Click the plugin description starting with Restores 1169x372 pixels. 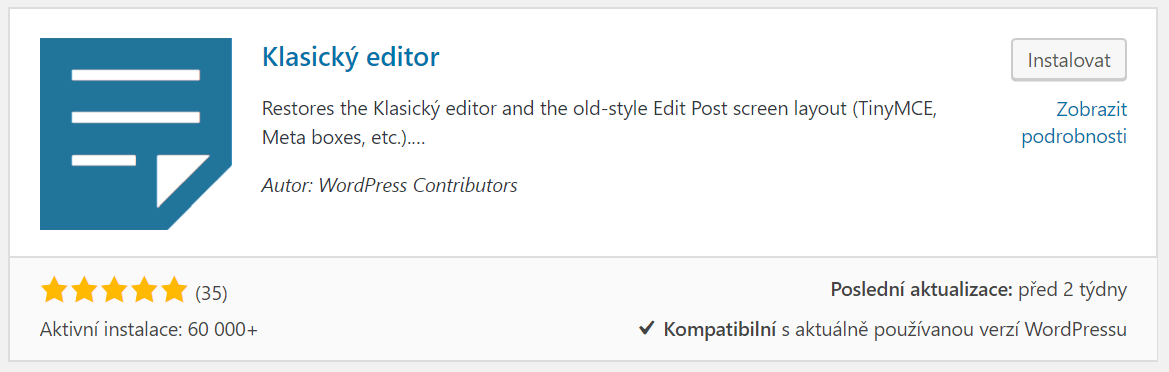point(599,123)
